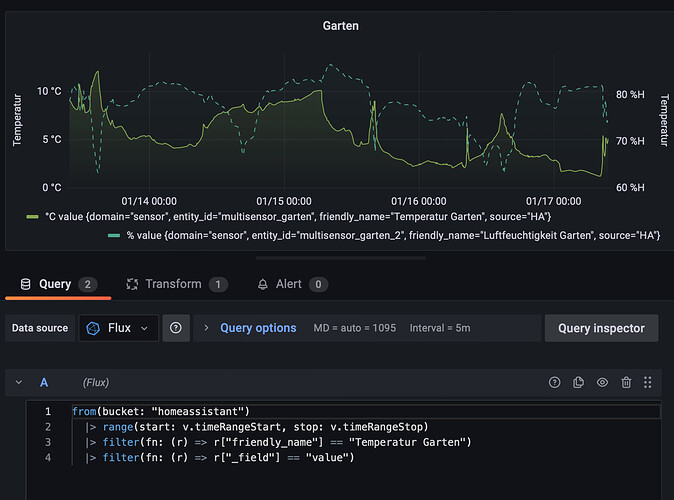Click the Alert bell icon
674x500 pixels.
coord(263,285)
